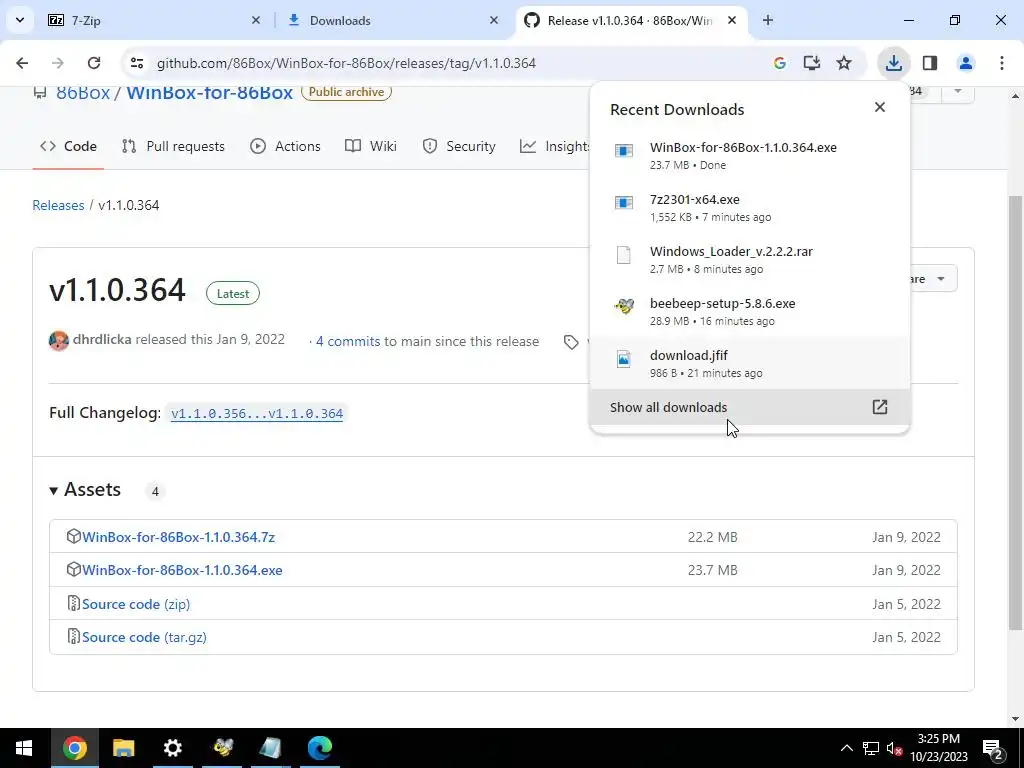Collapse the Assets section

85,490
